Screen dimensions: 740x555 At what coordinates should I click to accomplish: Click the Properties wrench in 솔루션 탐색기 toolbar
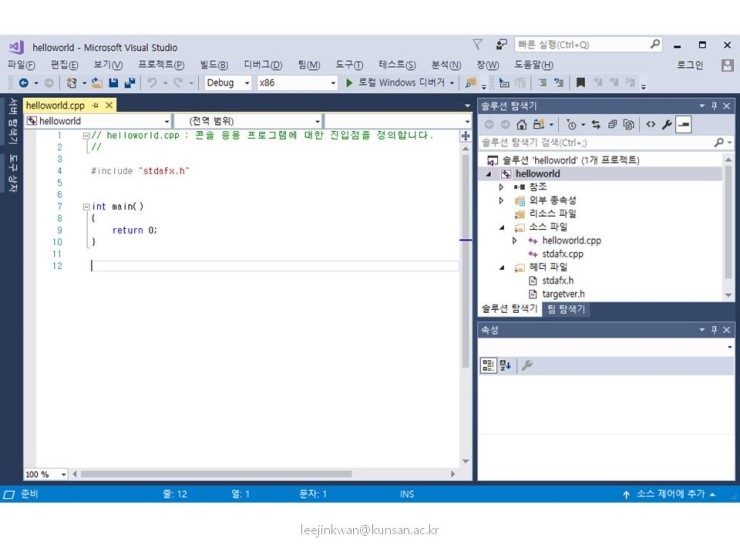pyautogui.click(x=667, y=125)
